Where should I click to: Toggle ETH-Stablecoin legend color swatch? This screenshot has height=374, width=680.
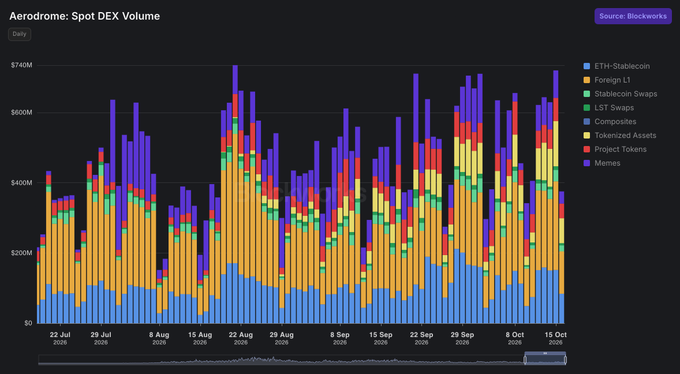[x=587, y=66]
